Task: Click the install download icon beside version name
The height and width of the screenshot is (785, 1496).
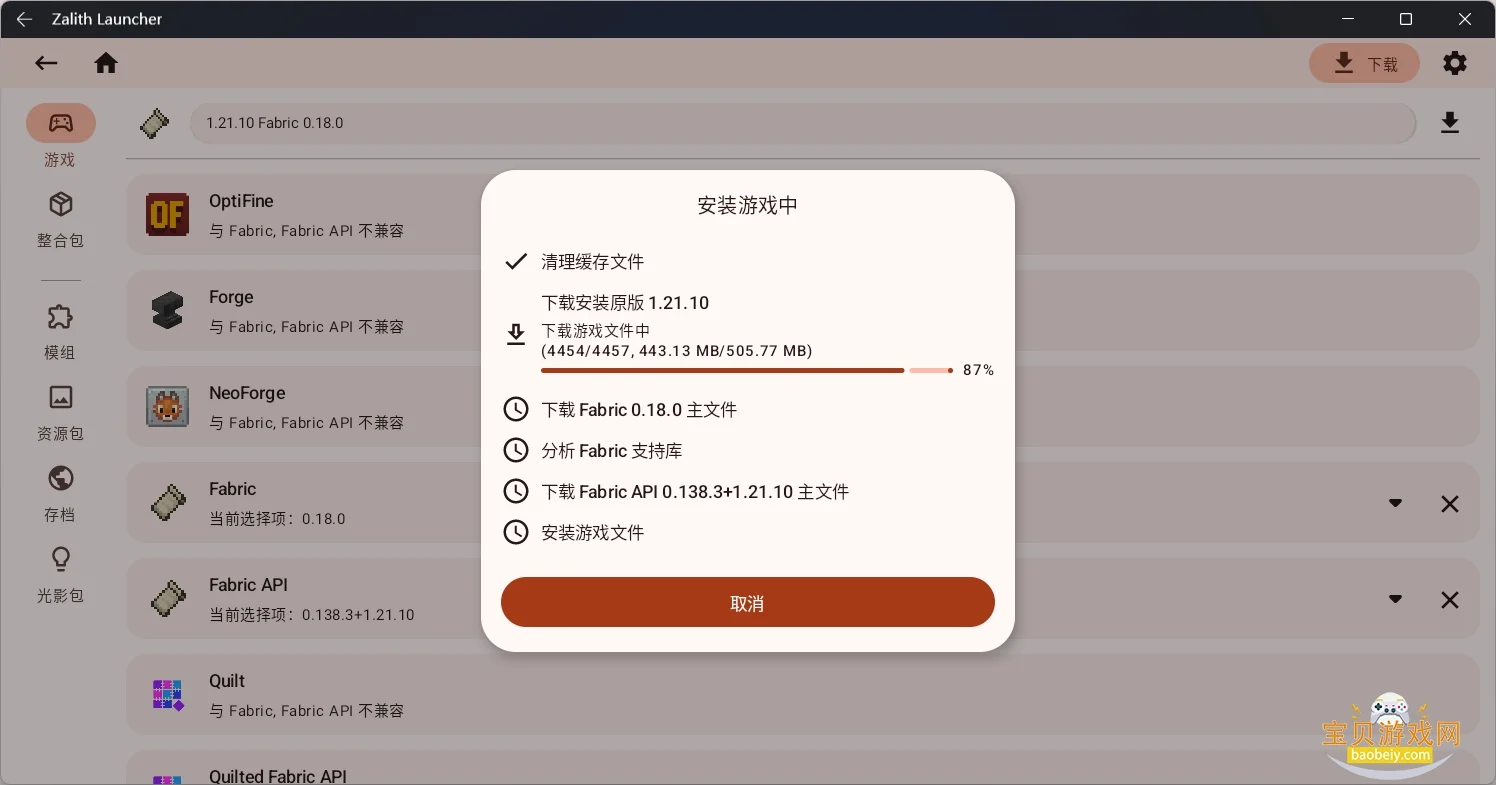Action: pos(1450,123)
